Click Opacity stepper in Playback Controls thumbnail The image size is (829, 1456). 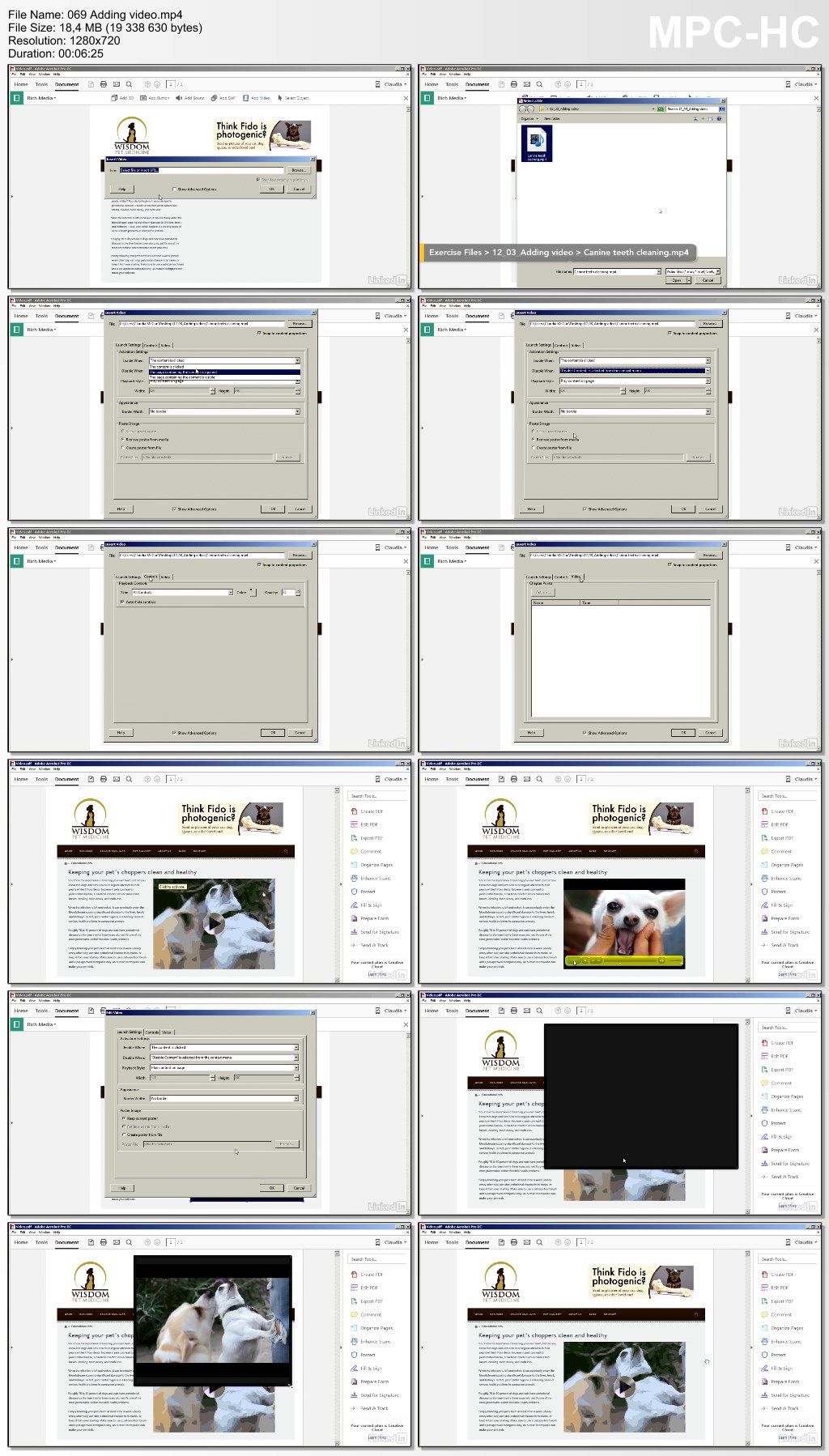[x=298, y=592]
